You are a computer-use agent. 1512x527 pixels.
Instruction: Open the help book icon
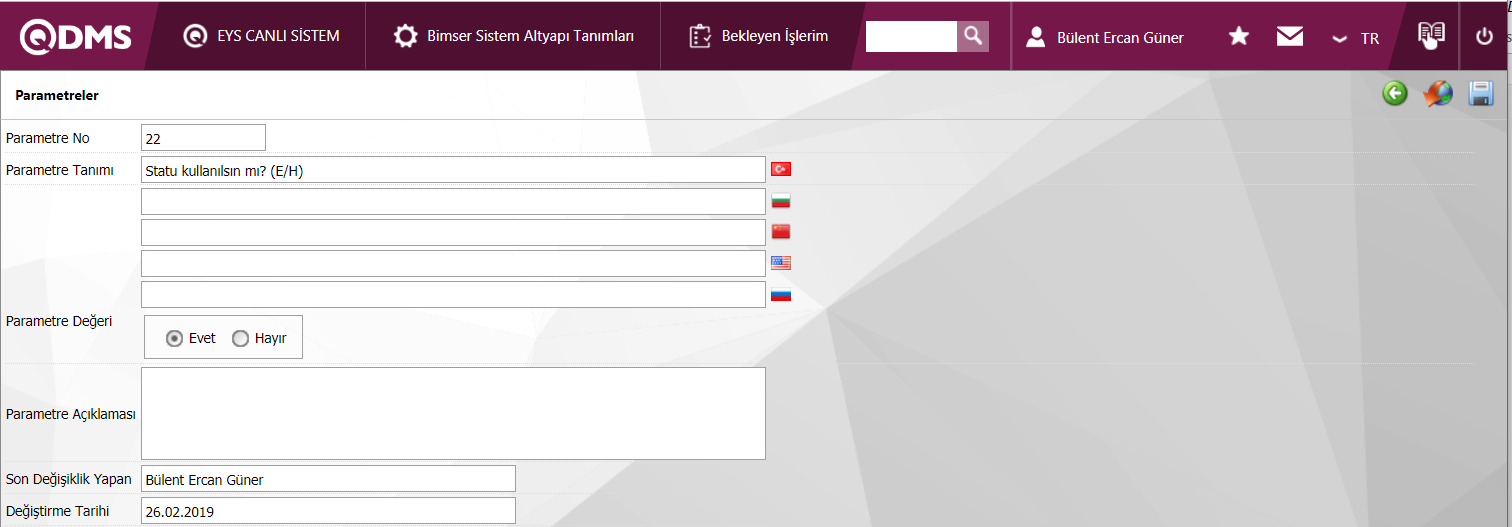[1431, 35]
